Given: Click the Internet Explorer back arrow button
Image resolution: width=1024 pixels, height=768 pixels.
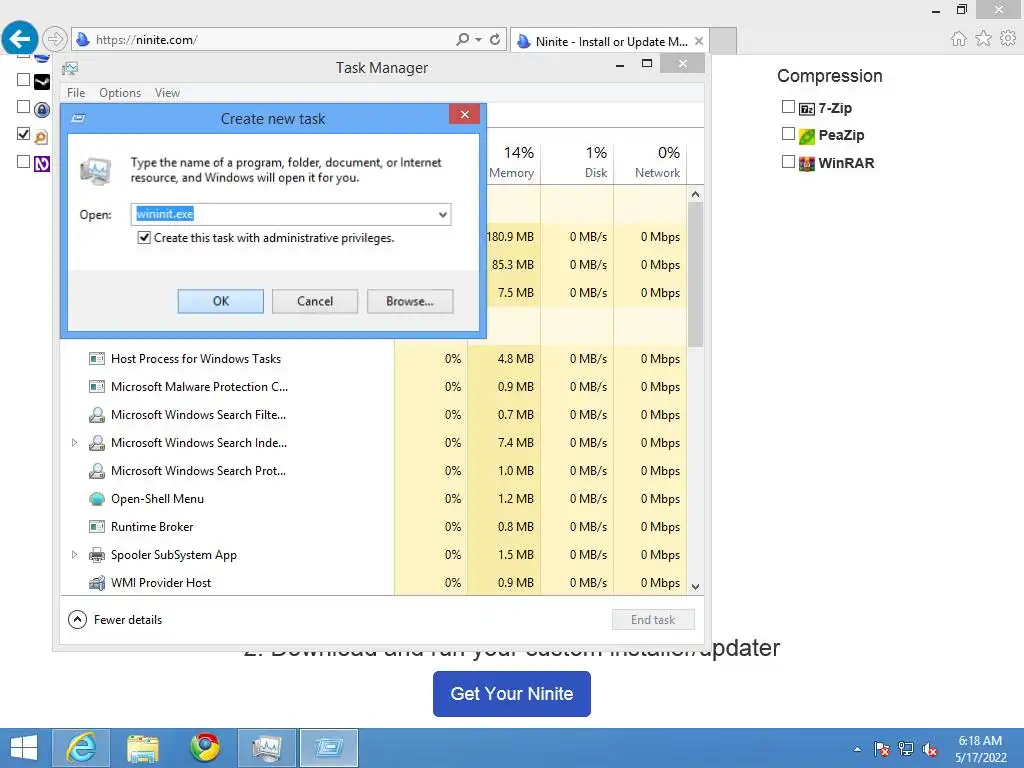Looking at the screenshot, I should coord(20,39).
